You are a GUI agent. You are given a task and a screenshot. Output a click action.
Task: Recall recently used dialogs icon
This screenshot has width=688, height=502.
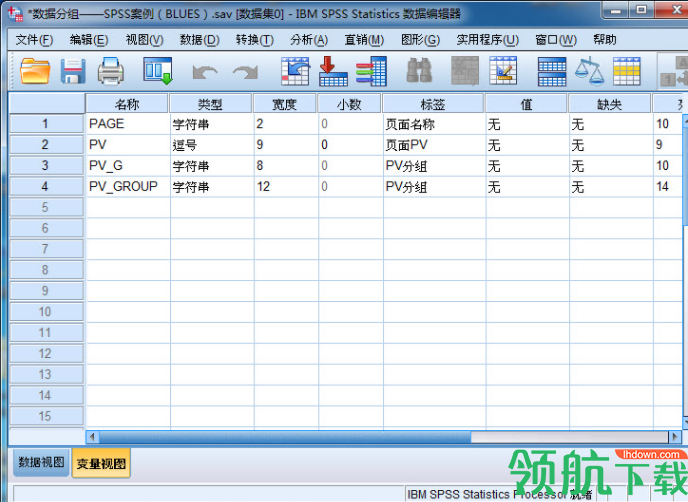coord(158,71)
